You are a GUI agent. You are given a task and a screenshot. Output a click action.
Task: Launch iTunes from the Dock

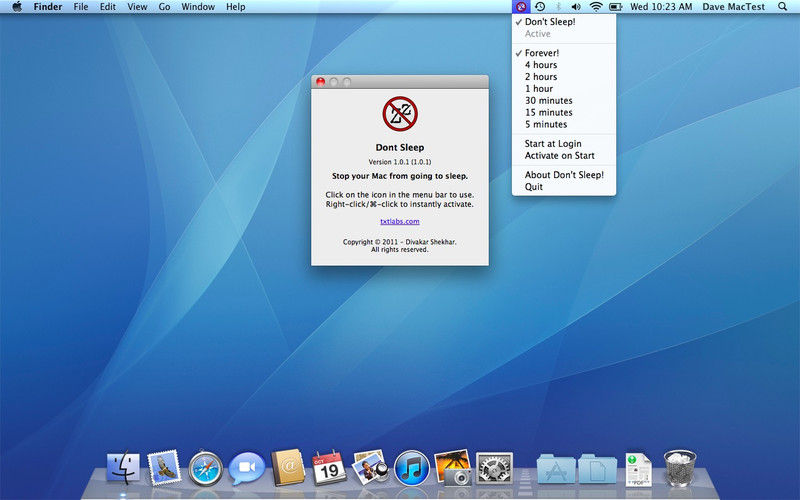412,468
